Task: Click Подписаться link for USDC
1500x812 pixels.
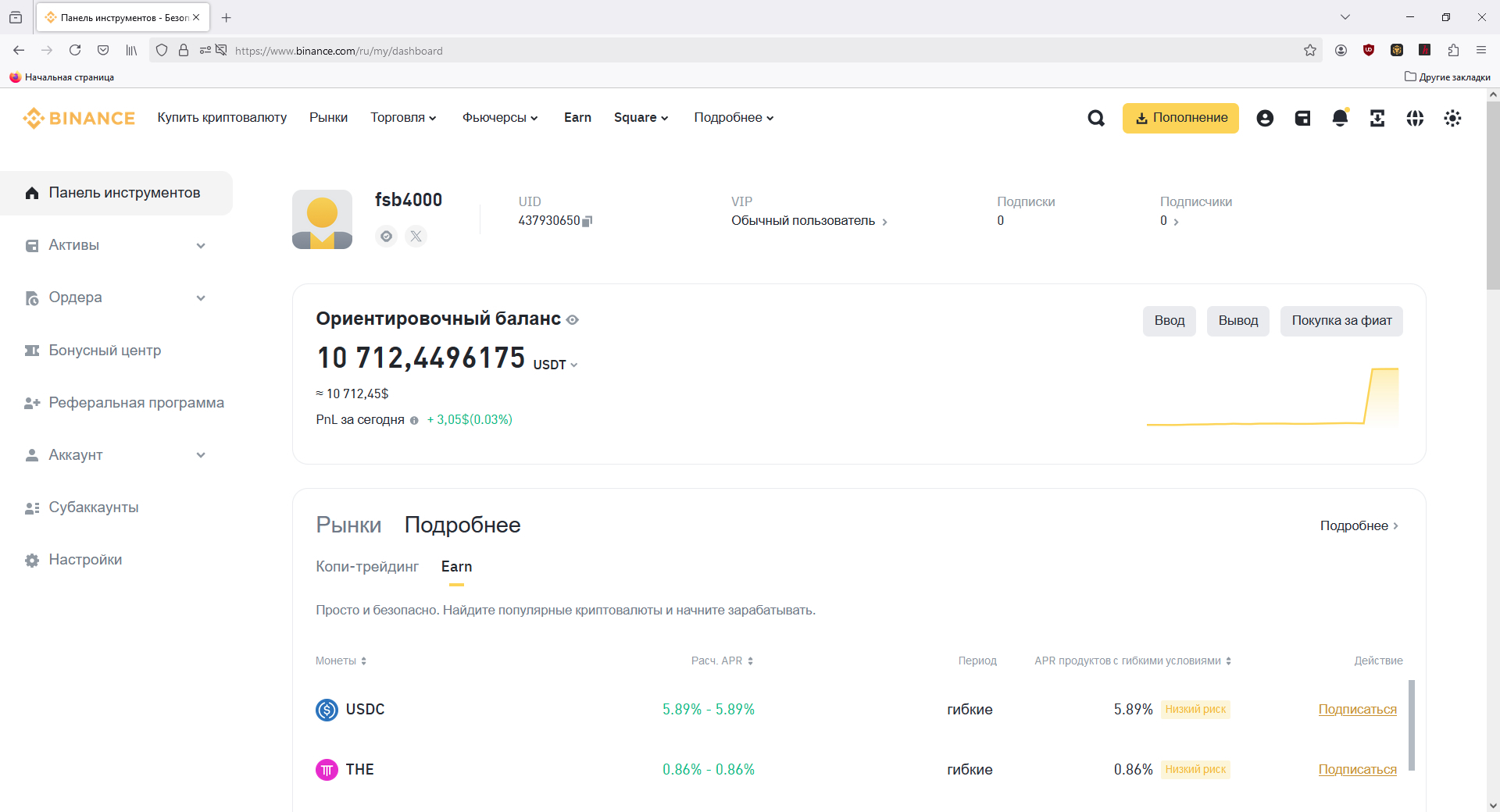Action: click(1357, 709)
